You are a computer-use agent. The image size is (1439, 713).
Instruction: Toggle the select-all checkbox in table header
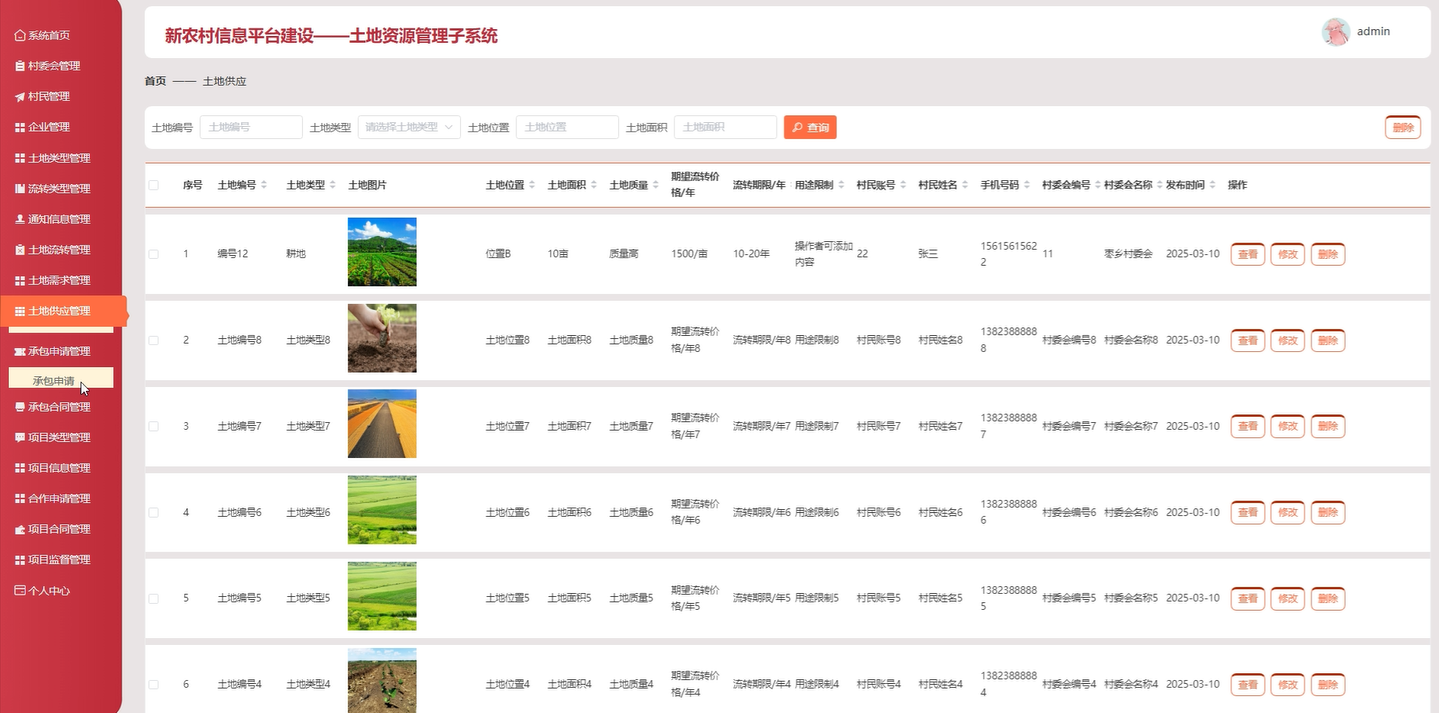point(153,184)
